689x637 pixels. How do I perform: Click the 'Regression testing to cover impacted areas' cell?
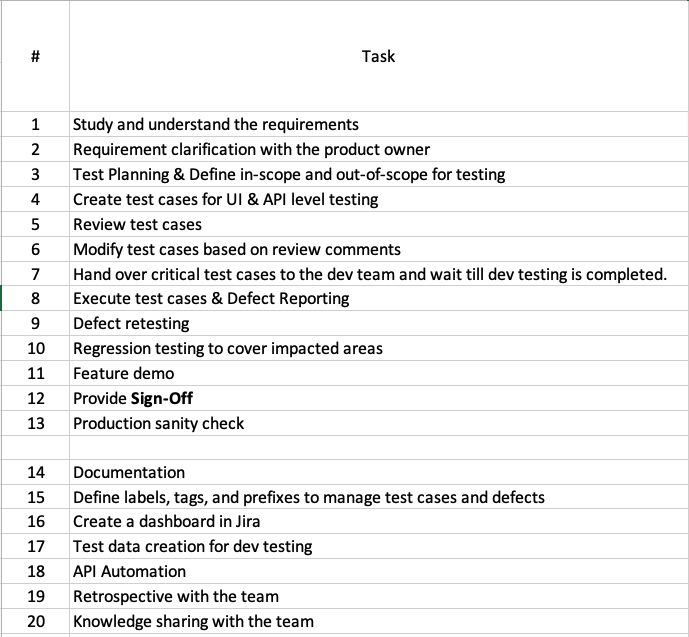[379, 348]
